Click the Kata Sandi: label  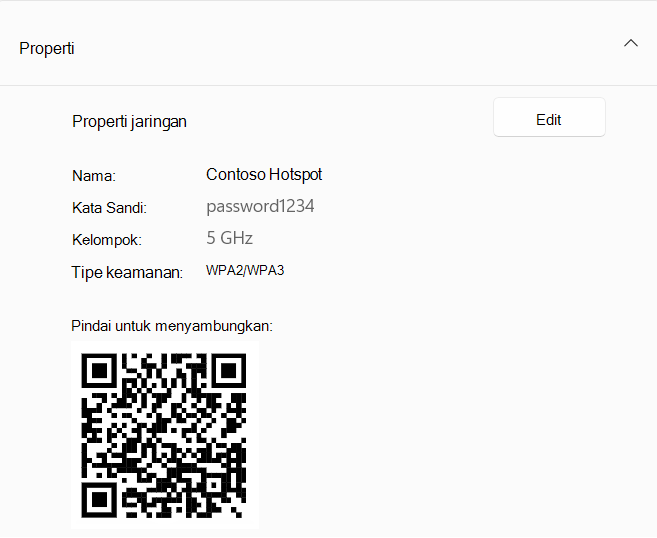tap(109, 208)
